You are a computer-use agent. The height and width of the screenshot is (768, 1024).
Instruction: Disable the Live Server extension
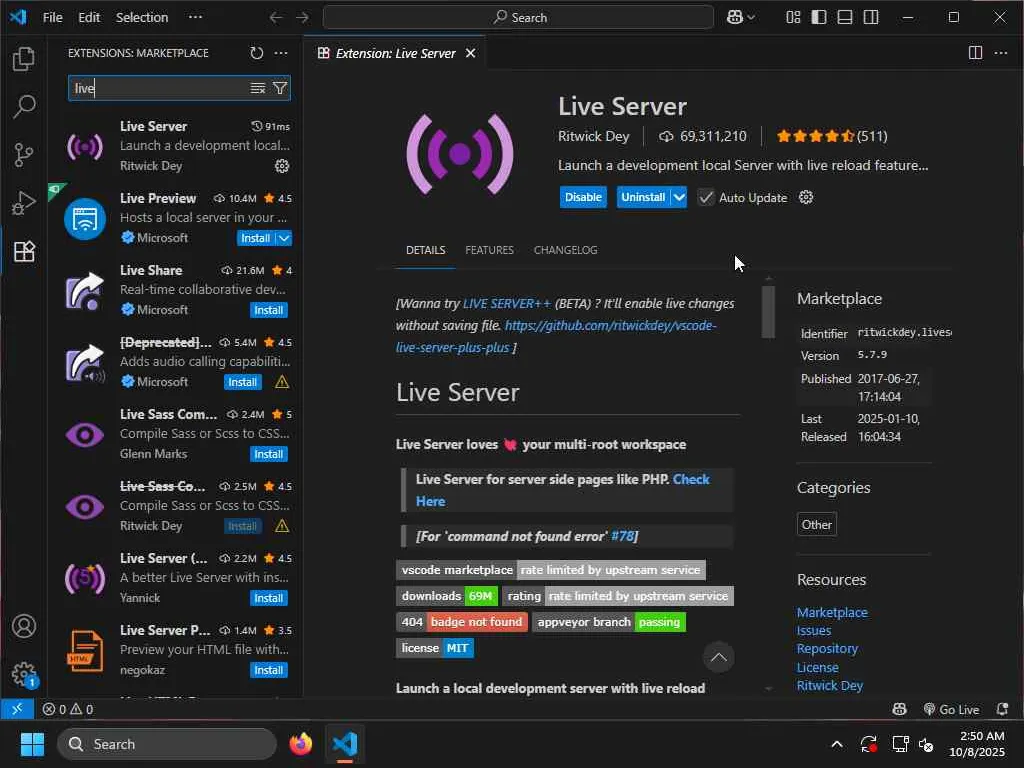tap(583, 197)
